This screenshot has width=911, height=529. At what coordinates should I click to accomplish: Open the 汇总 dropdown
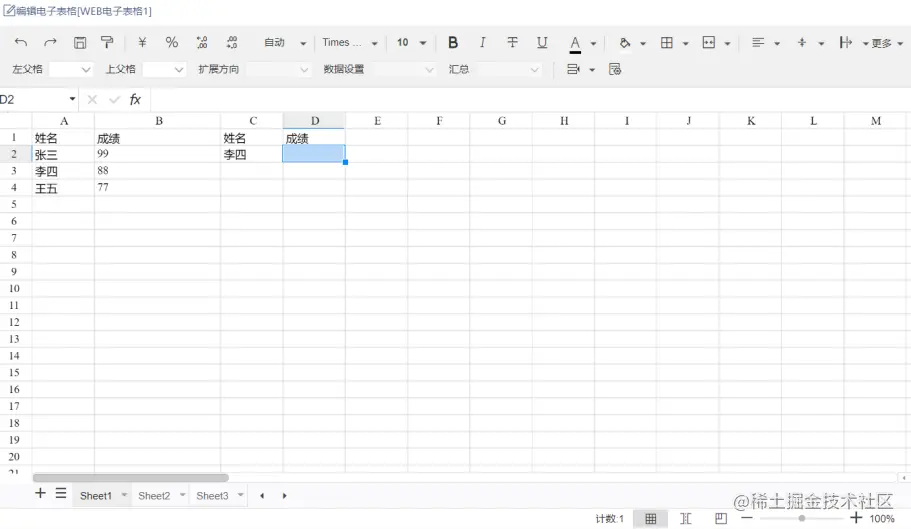(x=508, y=70)
